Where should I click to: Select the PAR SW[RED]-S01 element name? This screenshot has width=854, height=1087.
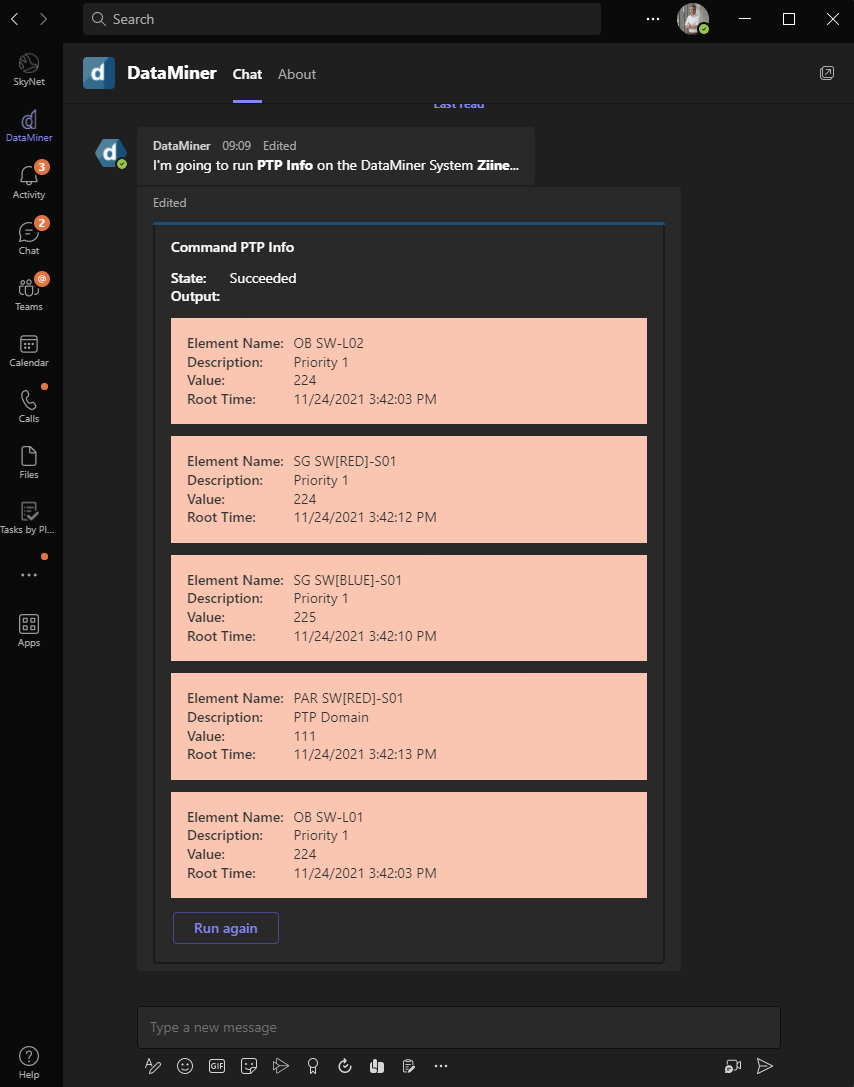[x=348, y=698]
